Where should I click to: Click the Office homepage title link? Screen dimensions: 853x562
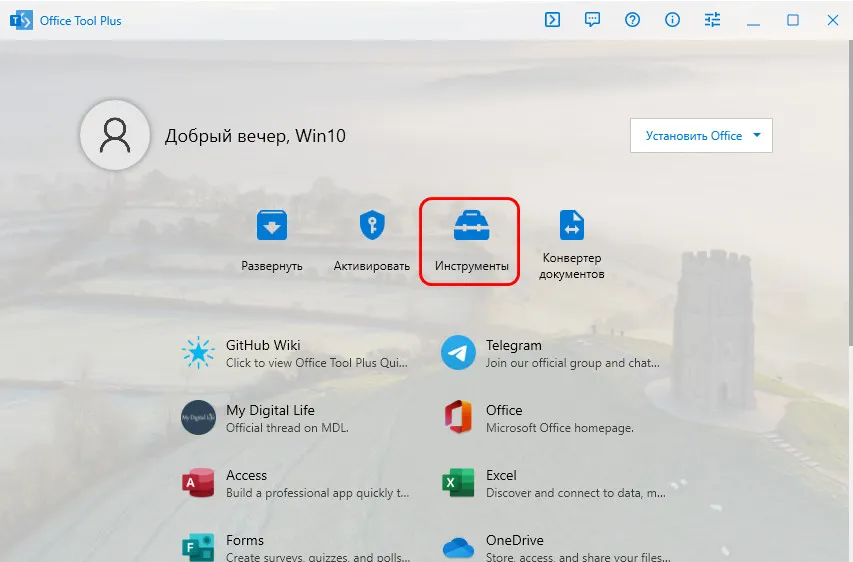[x=504, y=410]
